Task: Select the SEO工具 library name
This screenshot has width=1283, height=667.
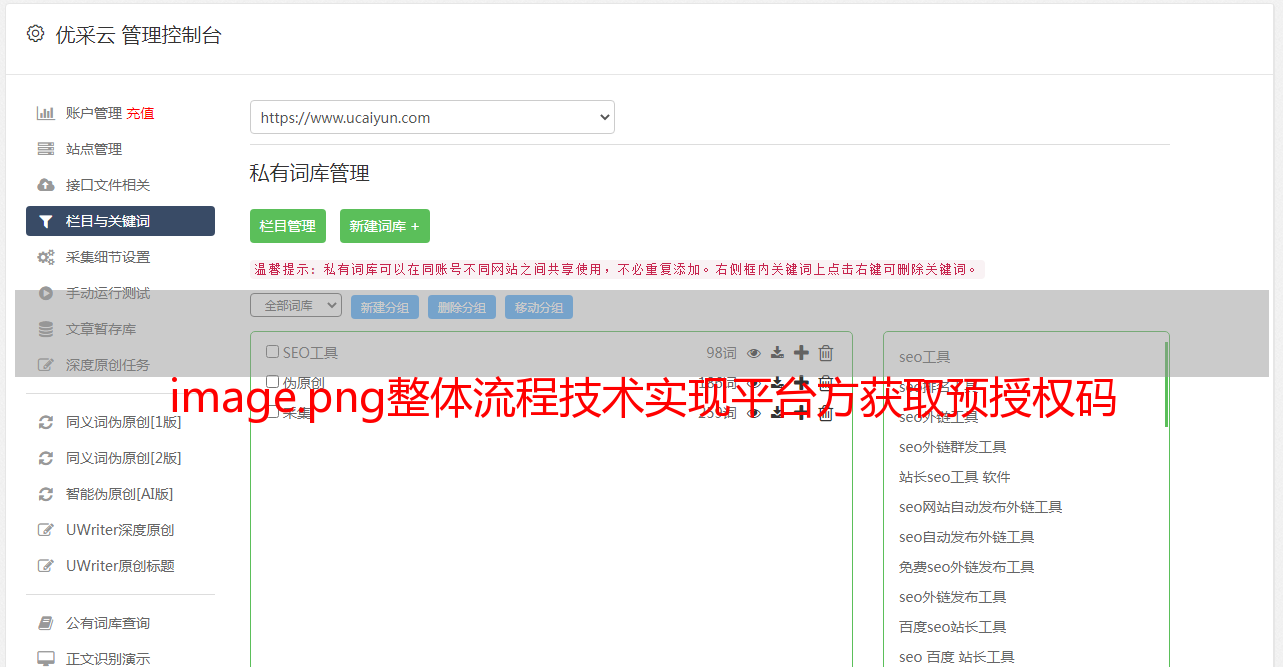Action: [x=310, y=352]
